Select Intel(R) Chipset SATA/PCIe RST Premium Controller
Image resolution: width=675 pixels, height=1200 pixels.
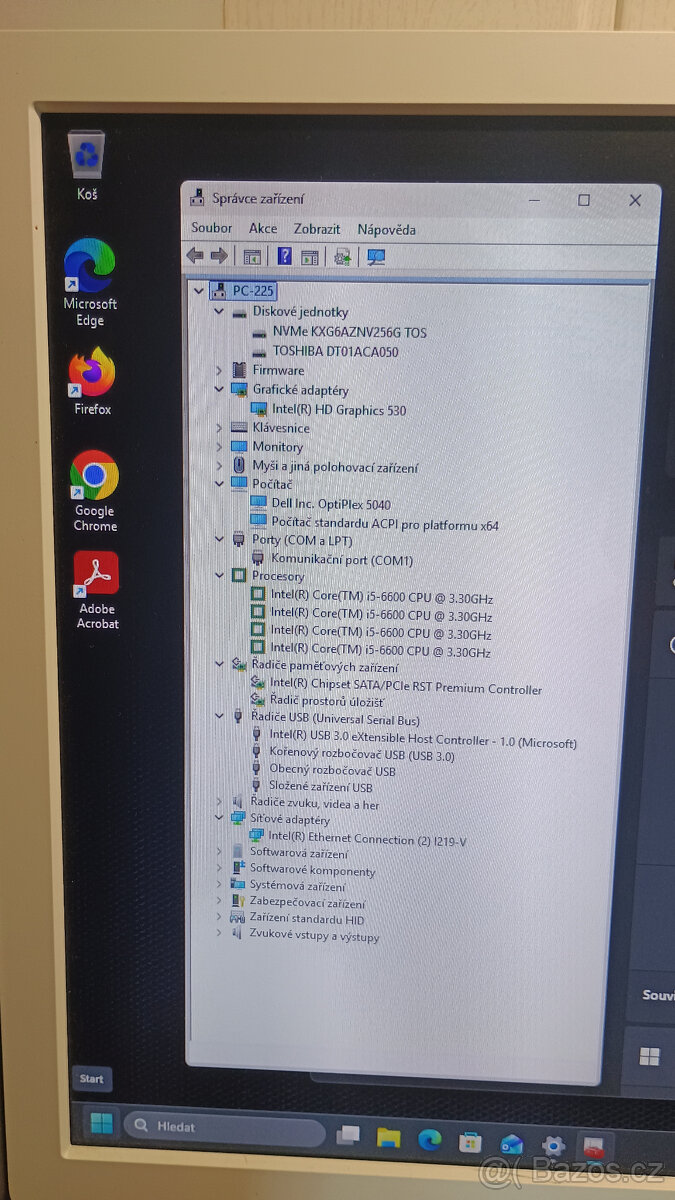click(406, 689)
